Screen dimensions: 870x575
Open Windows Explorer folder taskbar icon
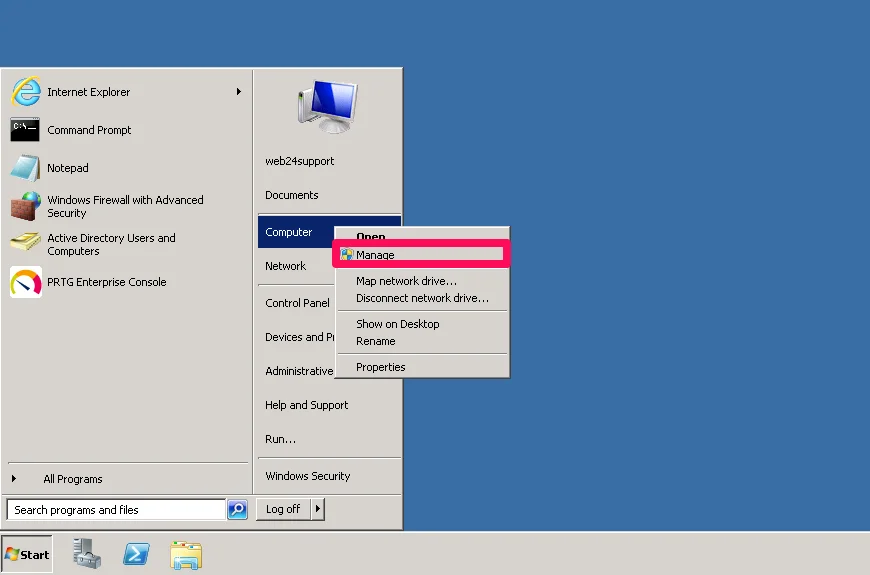[186, 555]
